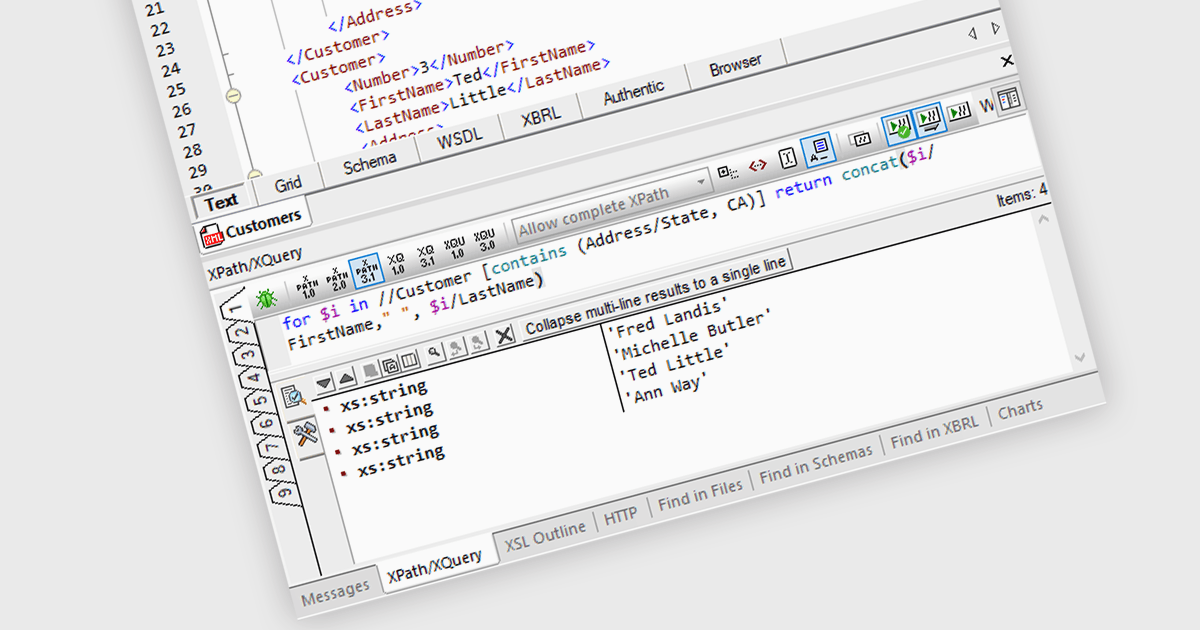Open the Messages tab
This screenshot has width=1200, height=630.
pyautogui.click(x=335, y=592)
